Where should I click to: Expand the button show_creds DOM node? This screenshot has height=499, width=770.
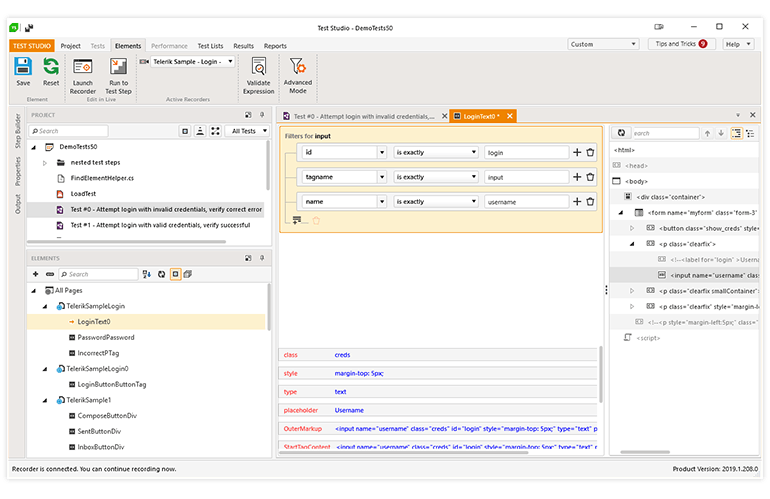632,228
